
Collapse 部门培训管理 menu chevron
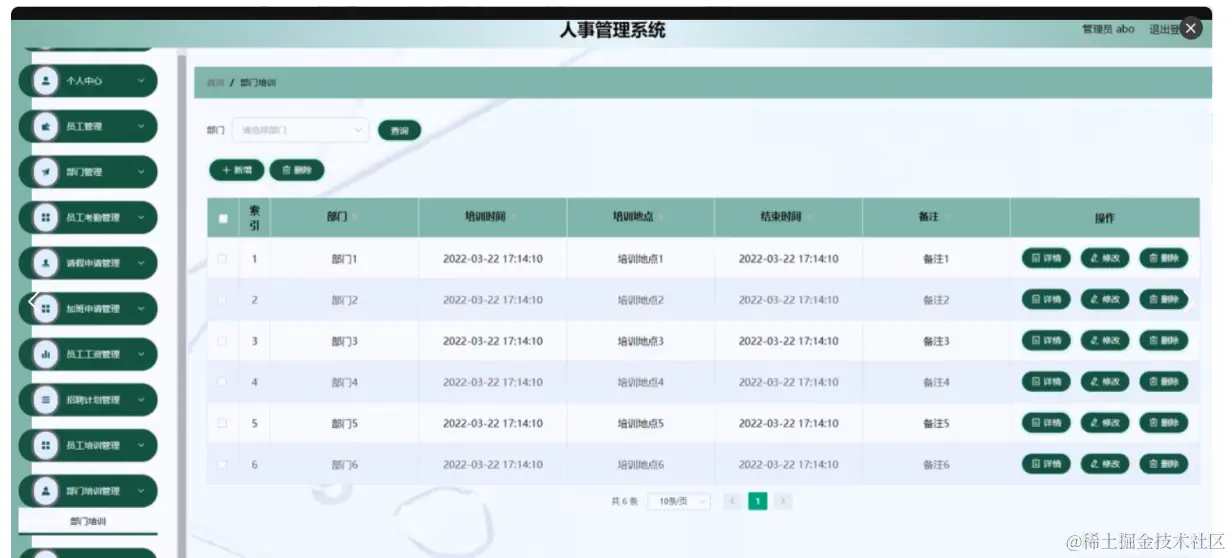141,491
